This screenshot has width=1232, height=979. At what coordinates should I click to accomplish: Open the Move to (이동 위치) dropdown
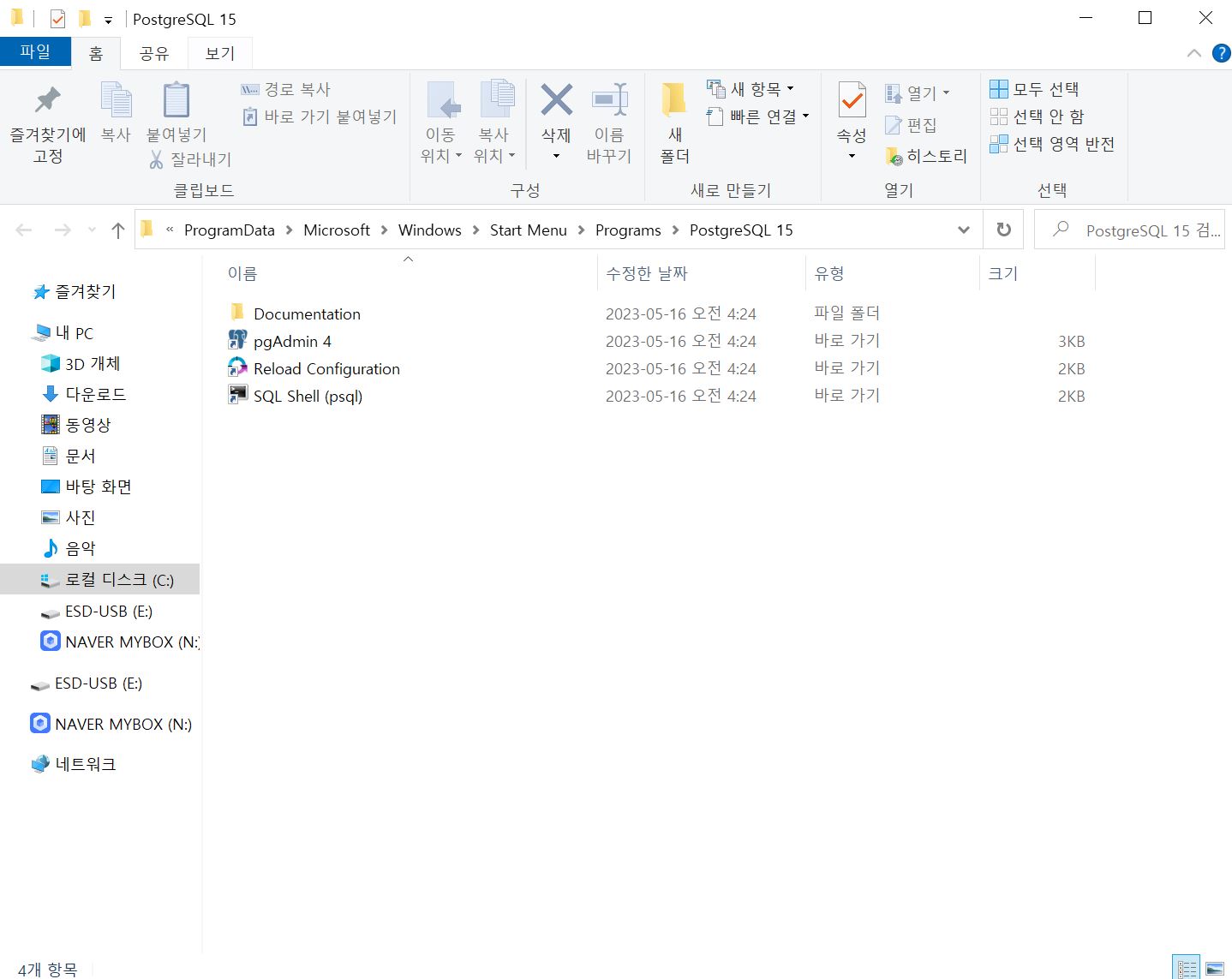point(440,155)
